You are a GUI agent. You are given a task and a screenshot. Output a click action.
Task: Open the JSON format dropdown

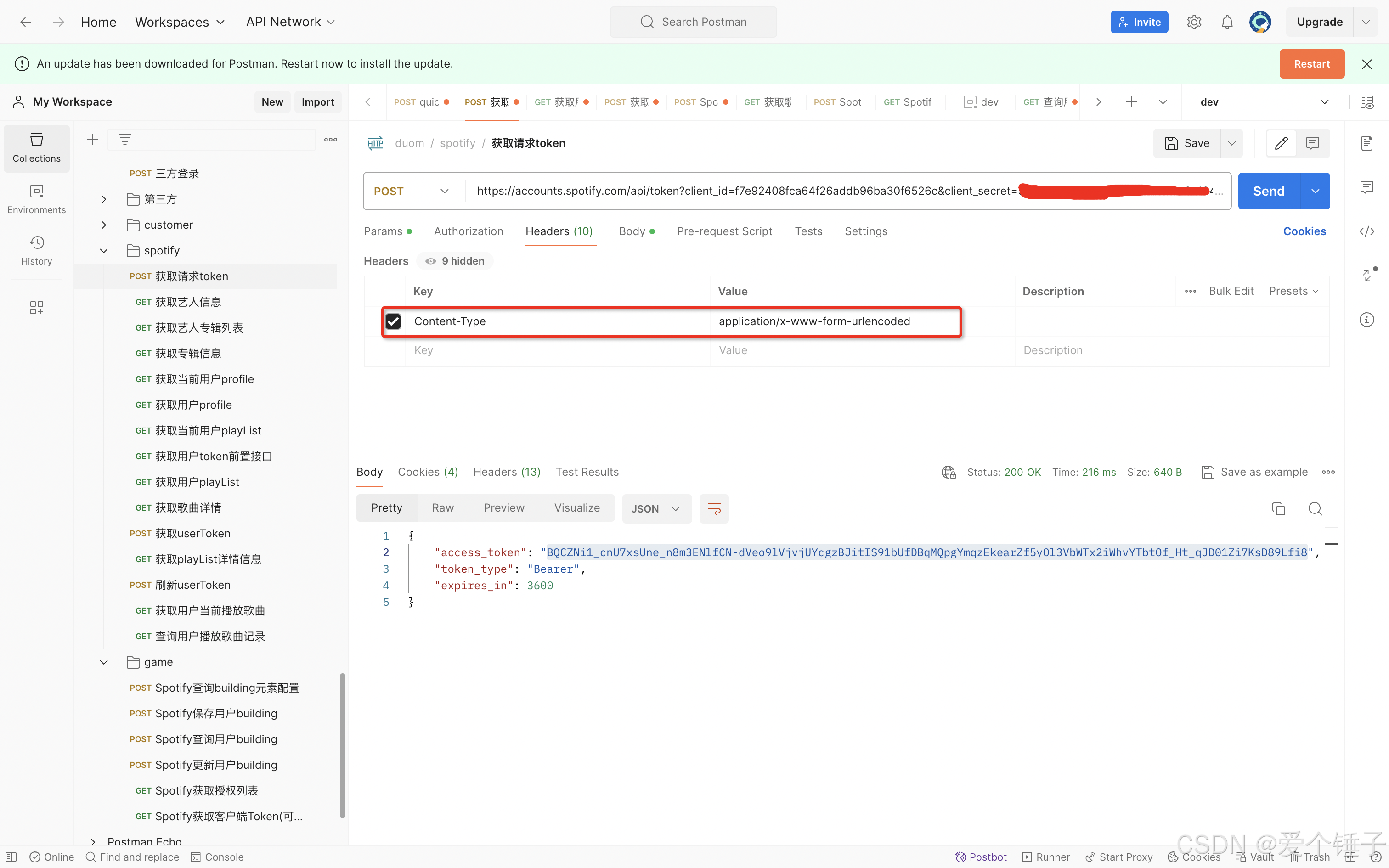coord(656,509)
